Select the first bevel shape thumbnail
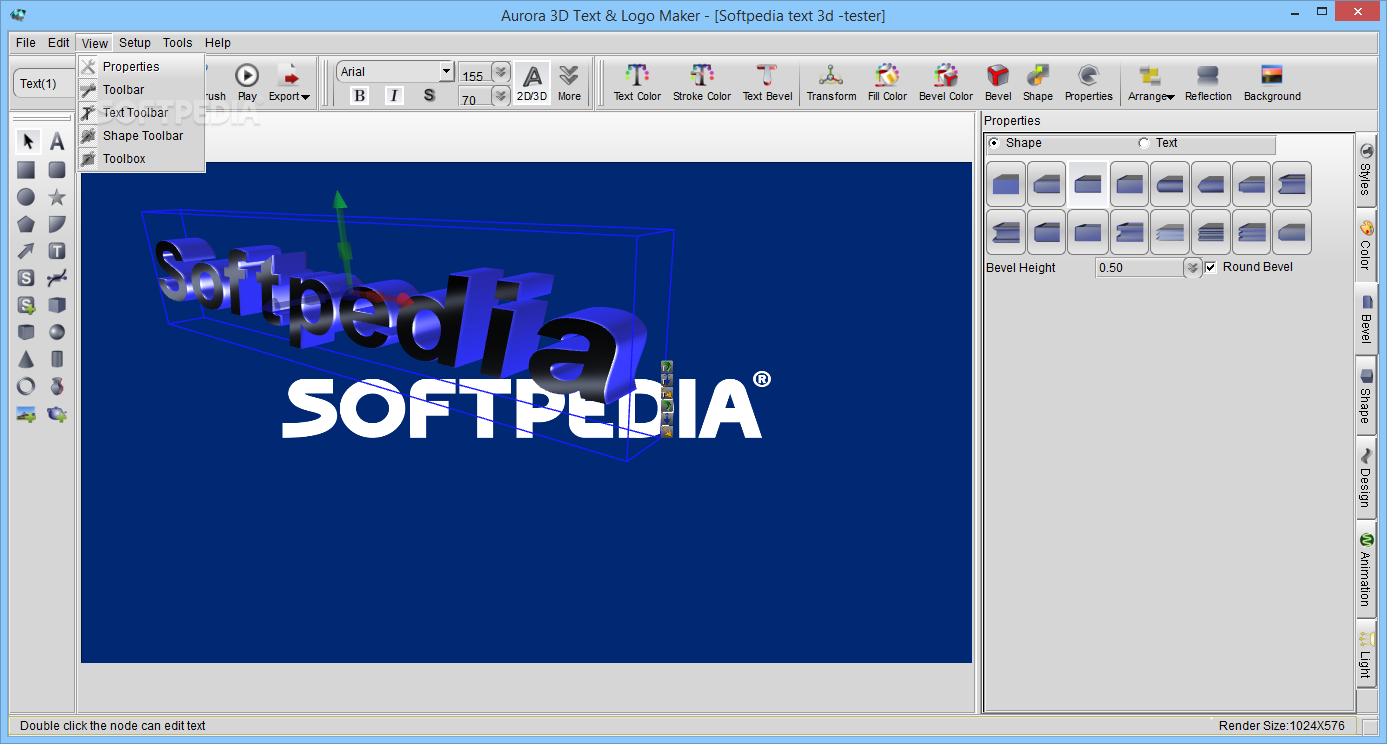Image resolution: width=1387 pixels, height=744 pixels. (x=1006, y=184)
